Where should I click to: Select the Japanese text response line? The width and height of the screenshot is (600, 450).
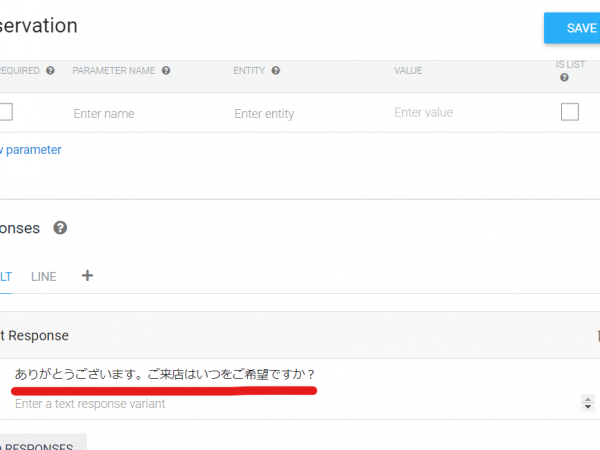pos(165,374)
